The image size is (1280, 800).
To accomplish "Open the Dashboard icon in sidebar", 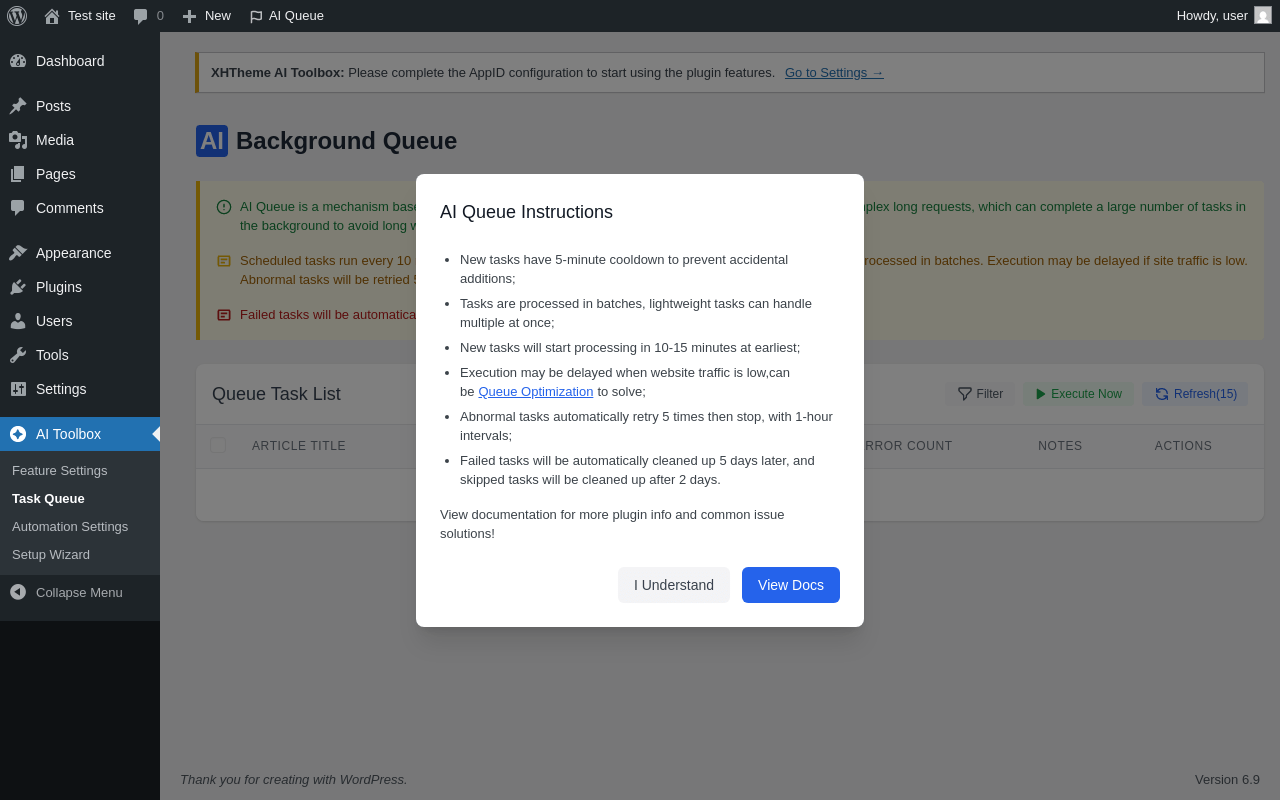I will [x=18, y=61].
